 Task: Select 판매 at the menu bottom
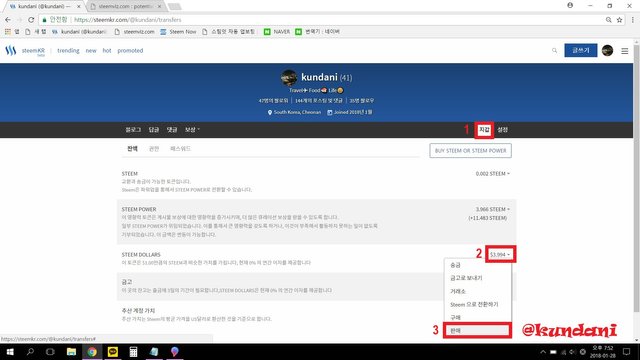pyautogui.click(x=478, y=330)
